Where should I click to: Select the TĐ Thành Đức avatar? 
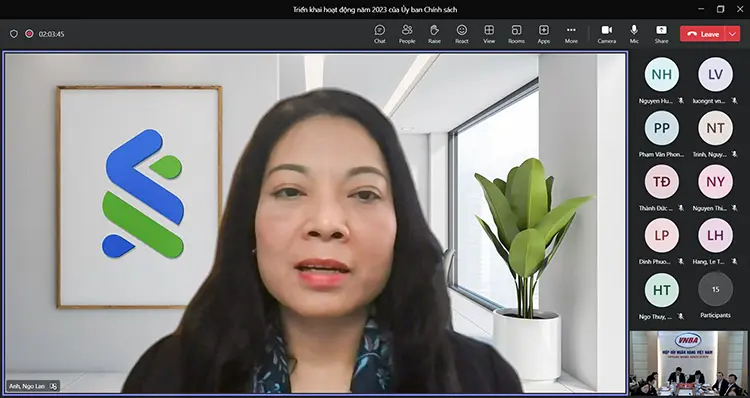point(662,181)
